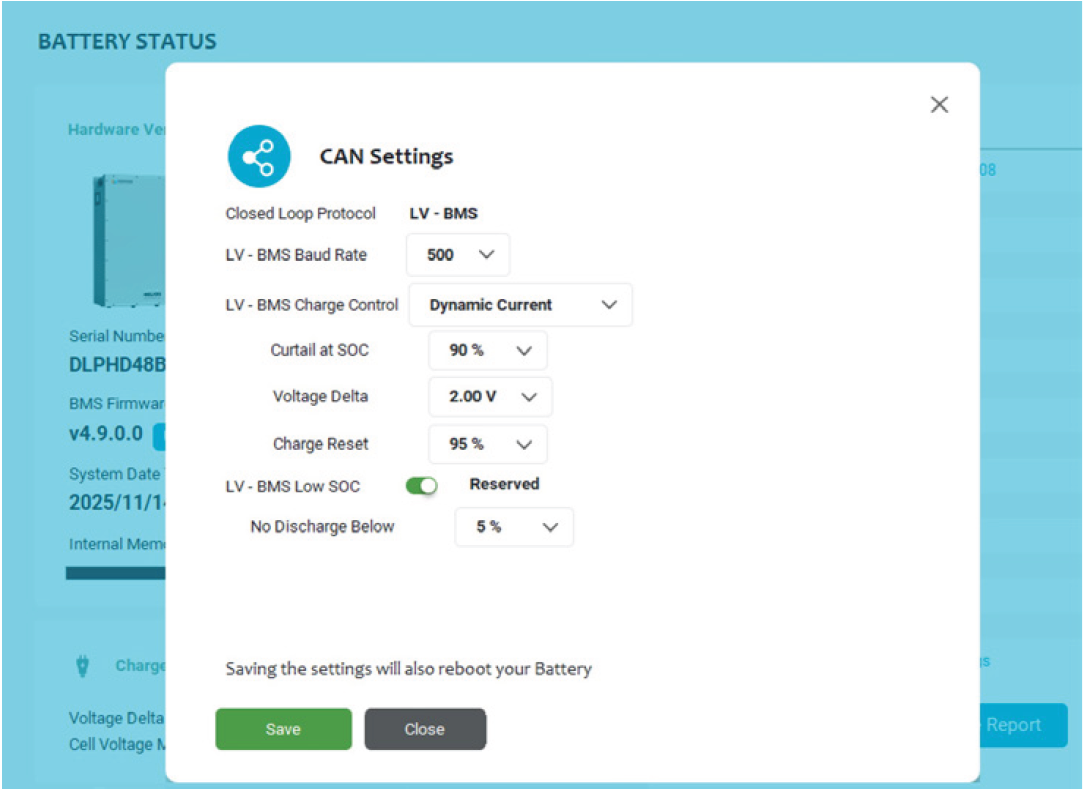
Task: Click the charger plug icon near Voltage Delta
Action: point(83,665)
